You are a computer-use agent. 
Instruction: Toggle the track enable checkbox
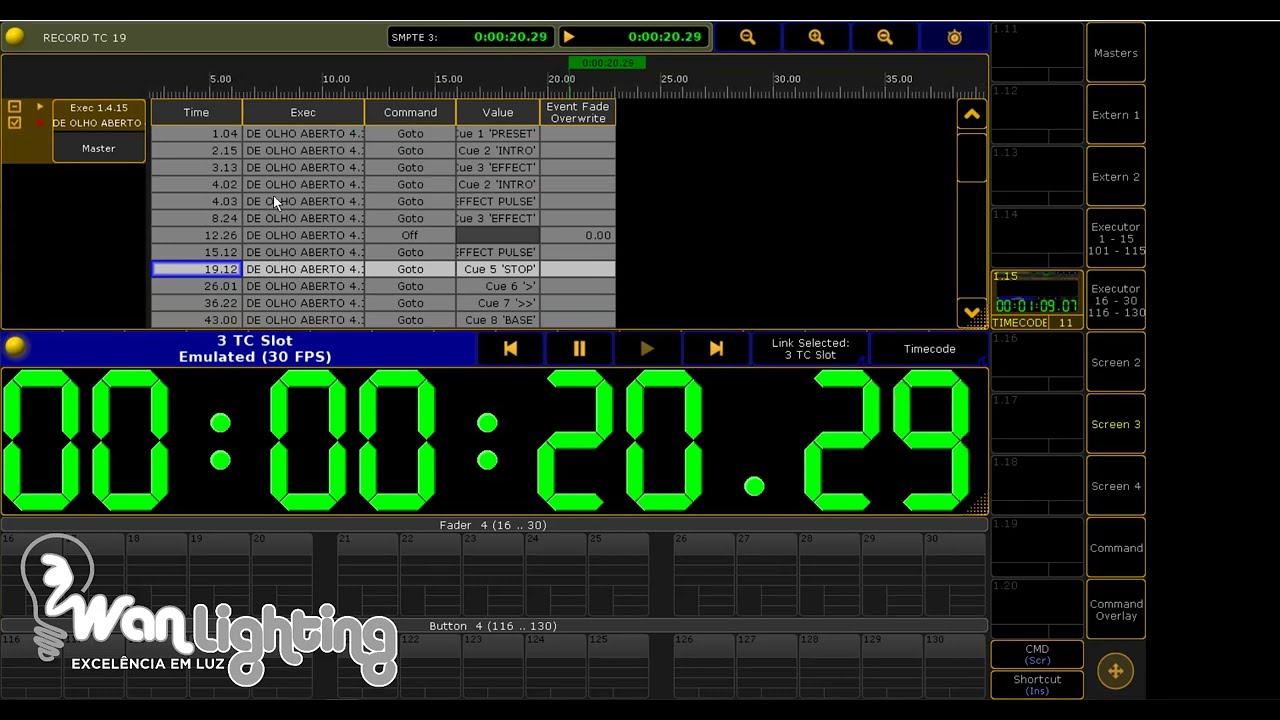[14, 123]
